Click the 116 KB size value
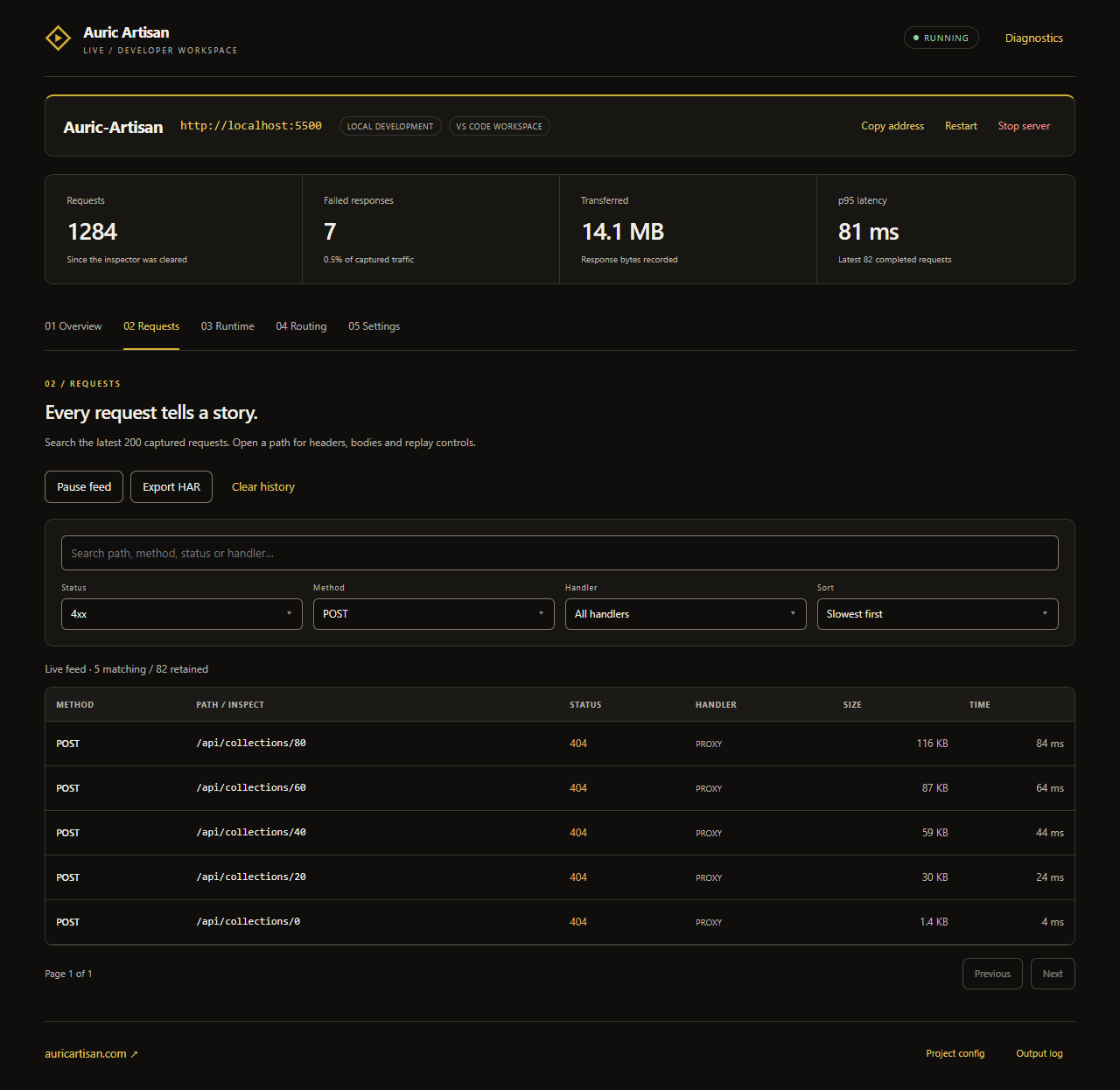 (x=932, y=744)
